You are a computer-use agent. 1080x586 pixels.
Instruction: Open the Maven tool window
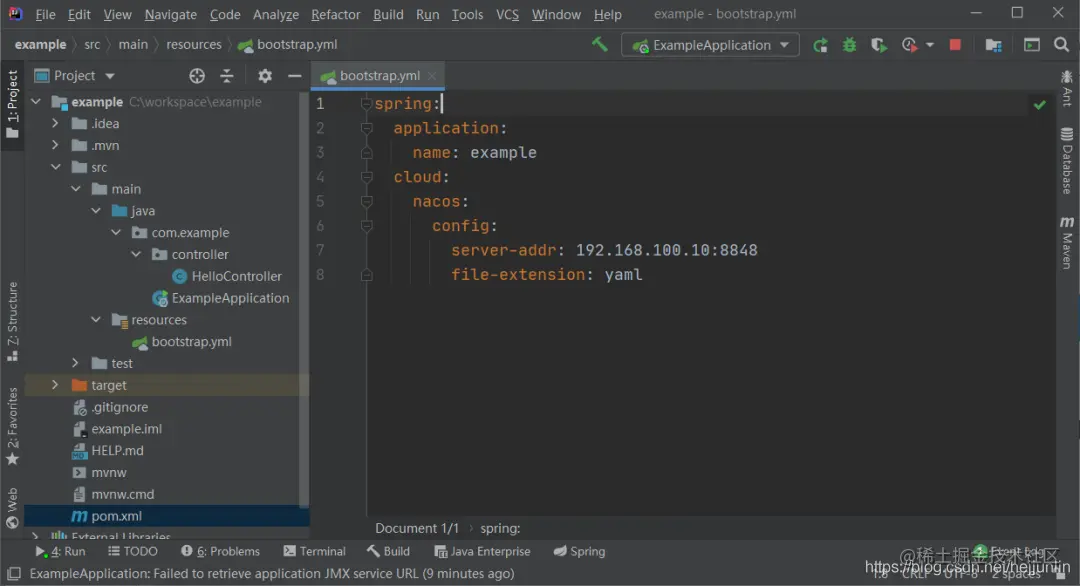[x=1067, y=242]
